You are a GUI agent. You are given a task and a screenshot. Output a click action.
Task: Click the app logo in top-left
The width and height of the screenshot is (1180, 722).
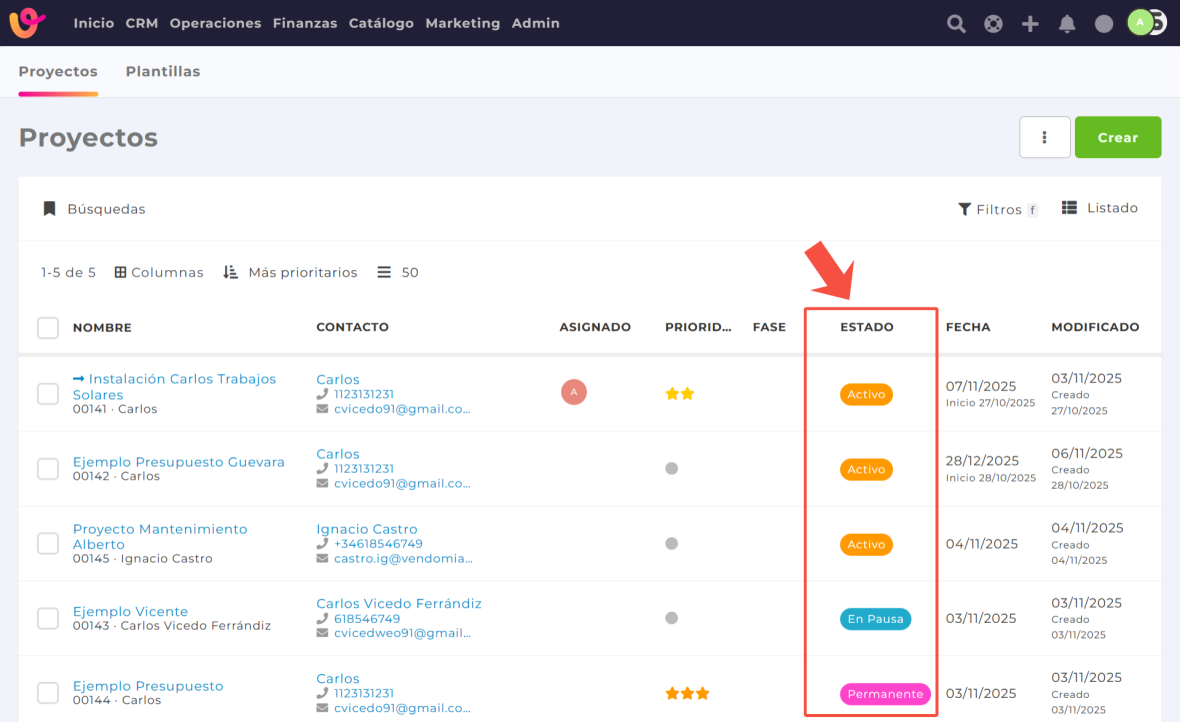tap(28, 23)
